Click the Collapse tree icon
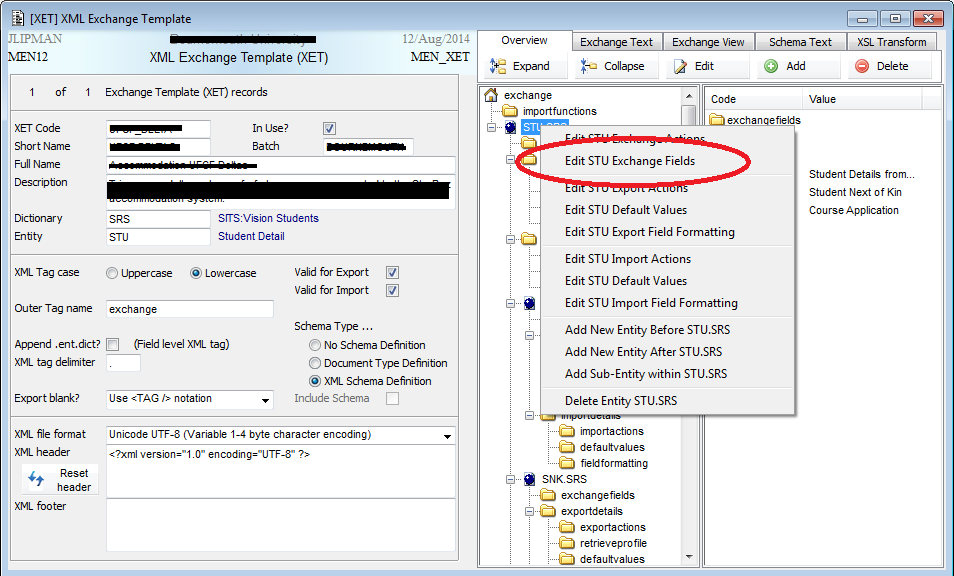 click(589, 66)
